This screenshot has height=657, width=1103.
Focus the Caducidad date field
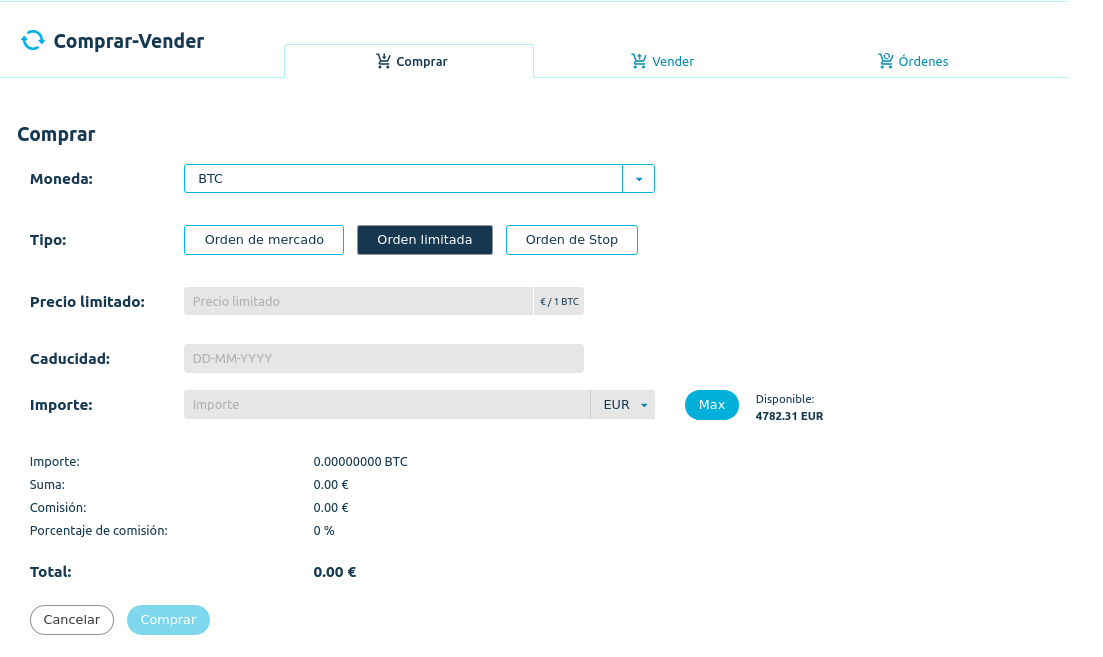(x=384, y=359)
